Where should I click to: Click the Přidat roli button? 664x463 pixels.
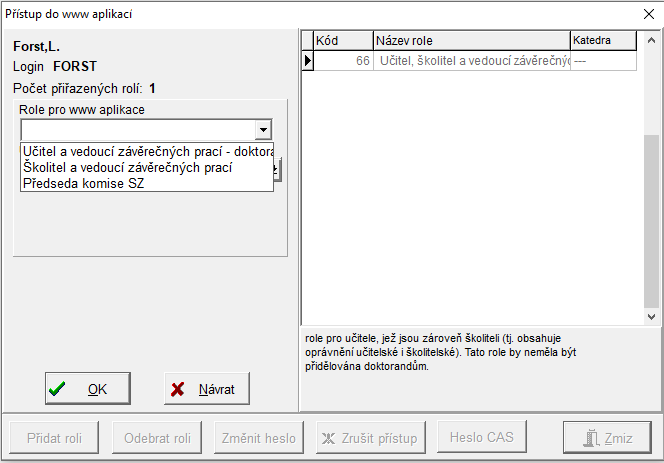tap(55, 438)
